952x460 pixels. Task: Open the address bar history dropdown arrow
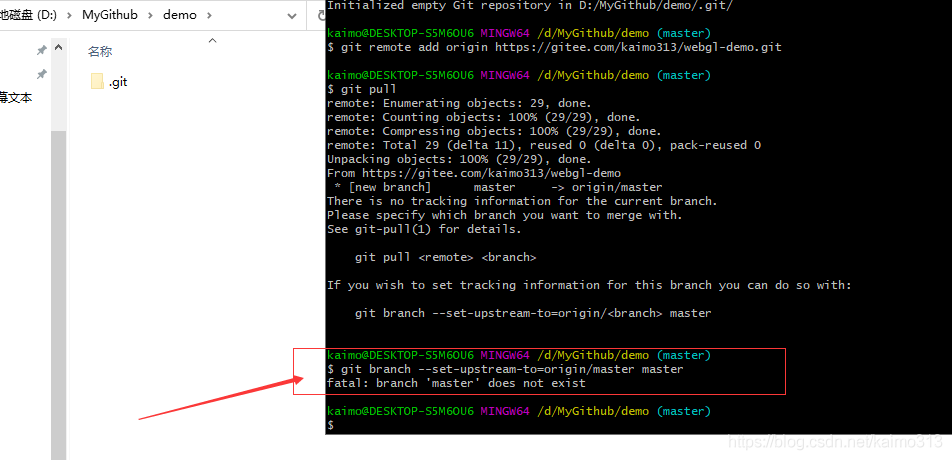(291, 16)
